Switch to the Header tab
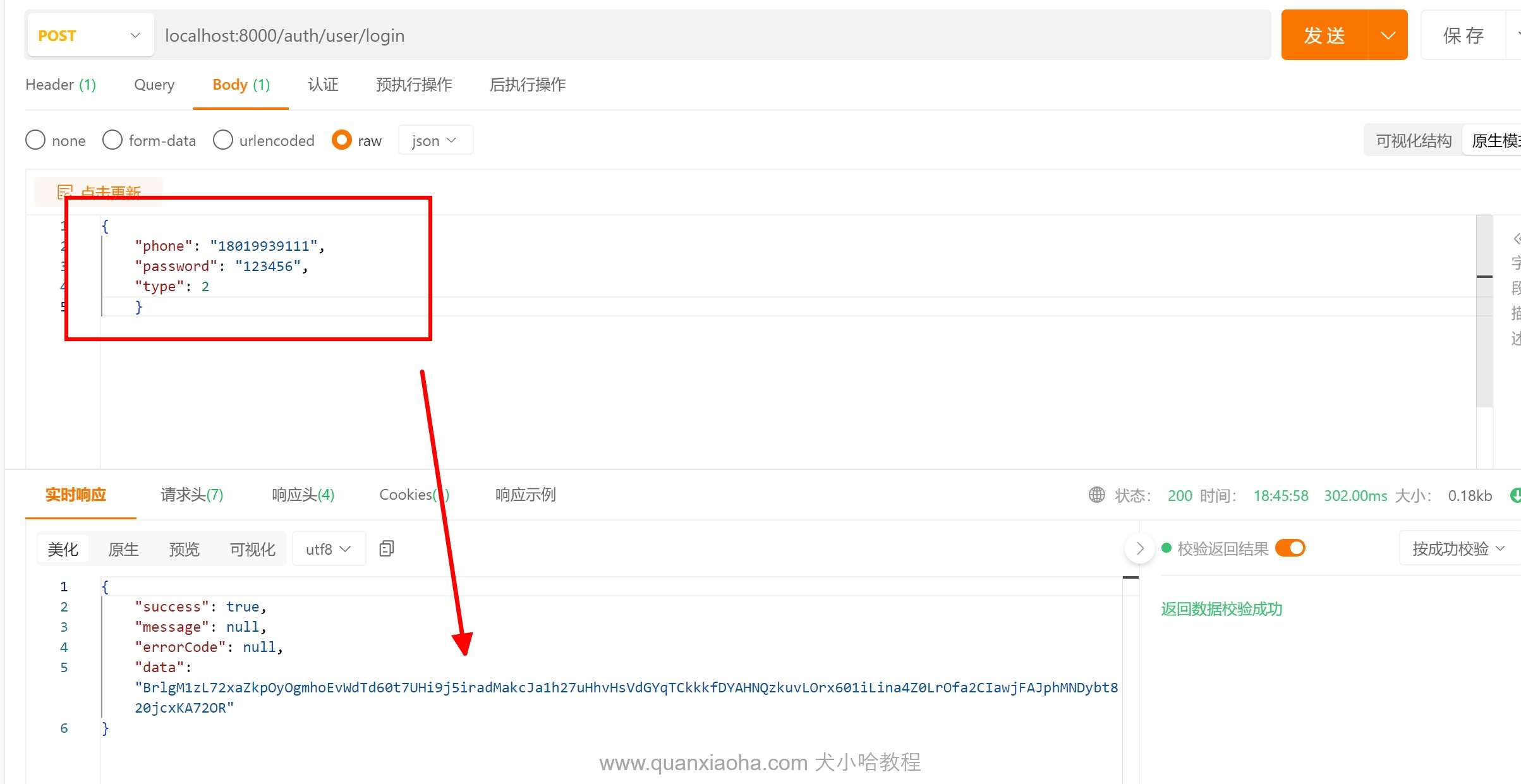1521x784 pixels. tap(61, 85)
